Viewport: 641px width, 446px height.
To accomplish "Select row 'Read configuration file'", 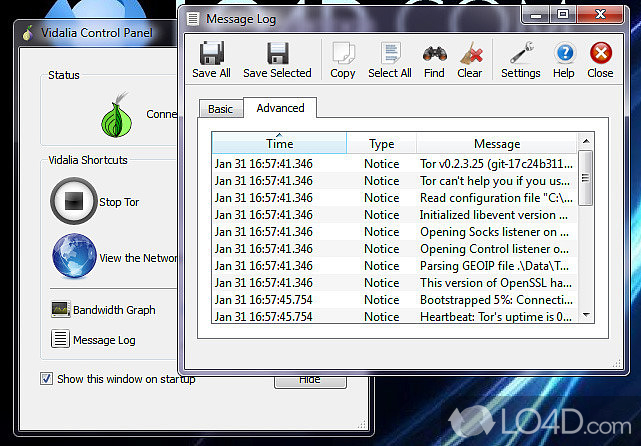I will point(394,197).
